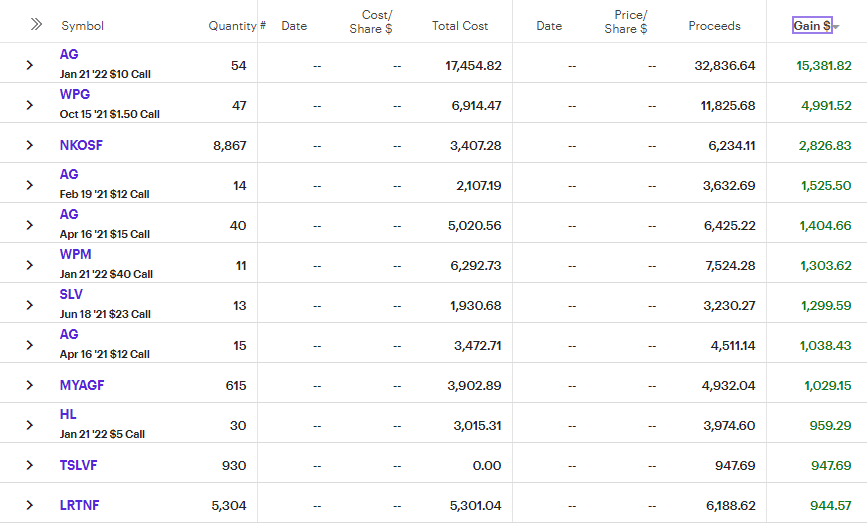The width and height of the screenshot is (867, 523).
Task: Click the double-chevron expand all icon
Action: 36,24
